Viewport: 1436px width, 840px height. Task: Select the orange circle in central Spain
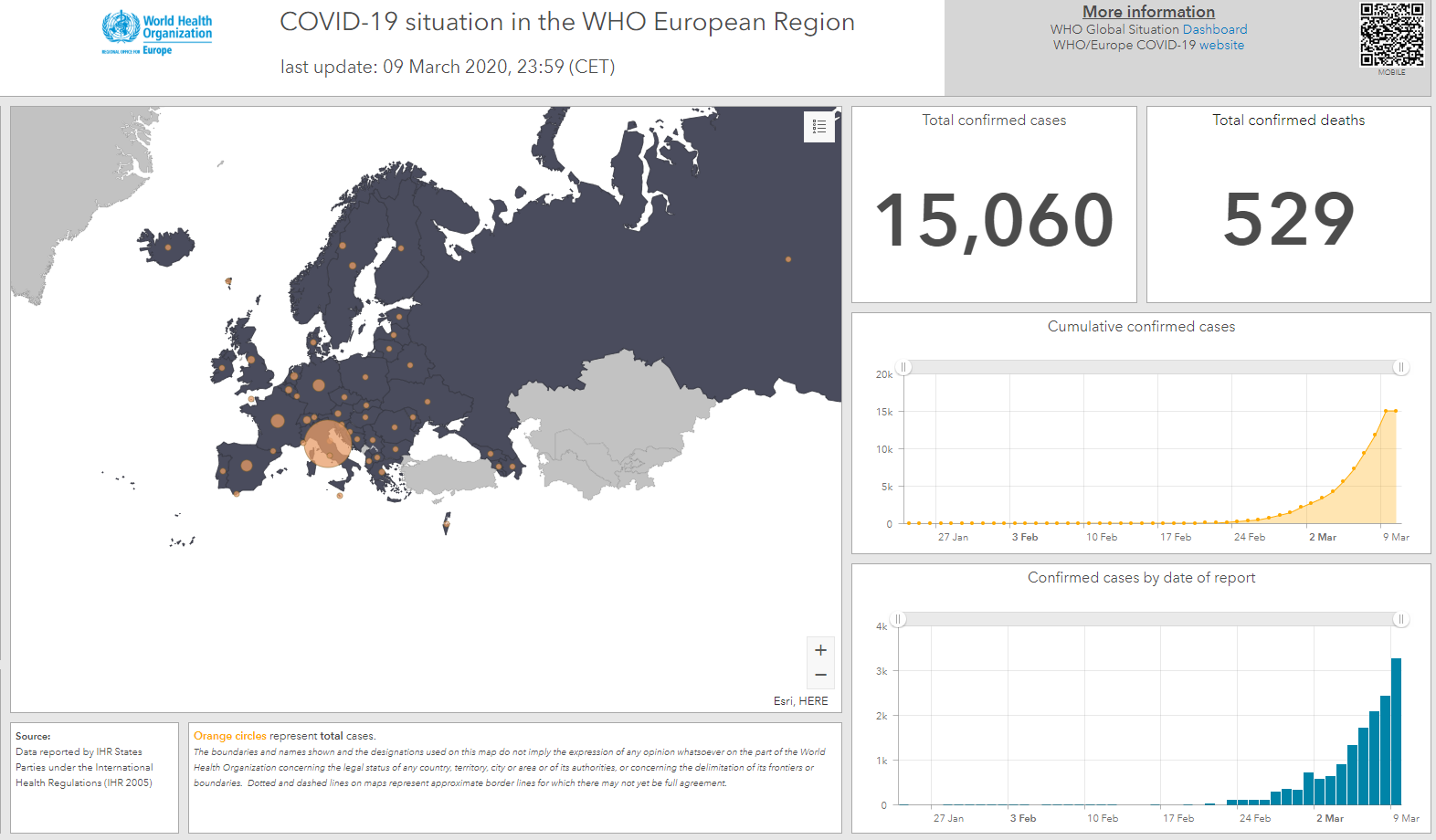tap(247, 466)
